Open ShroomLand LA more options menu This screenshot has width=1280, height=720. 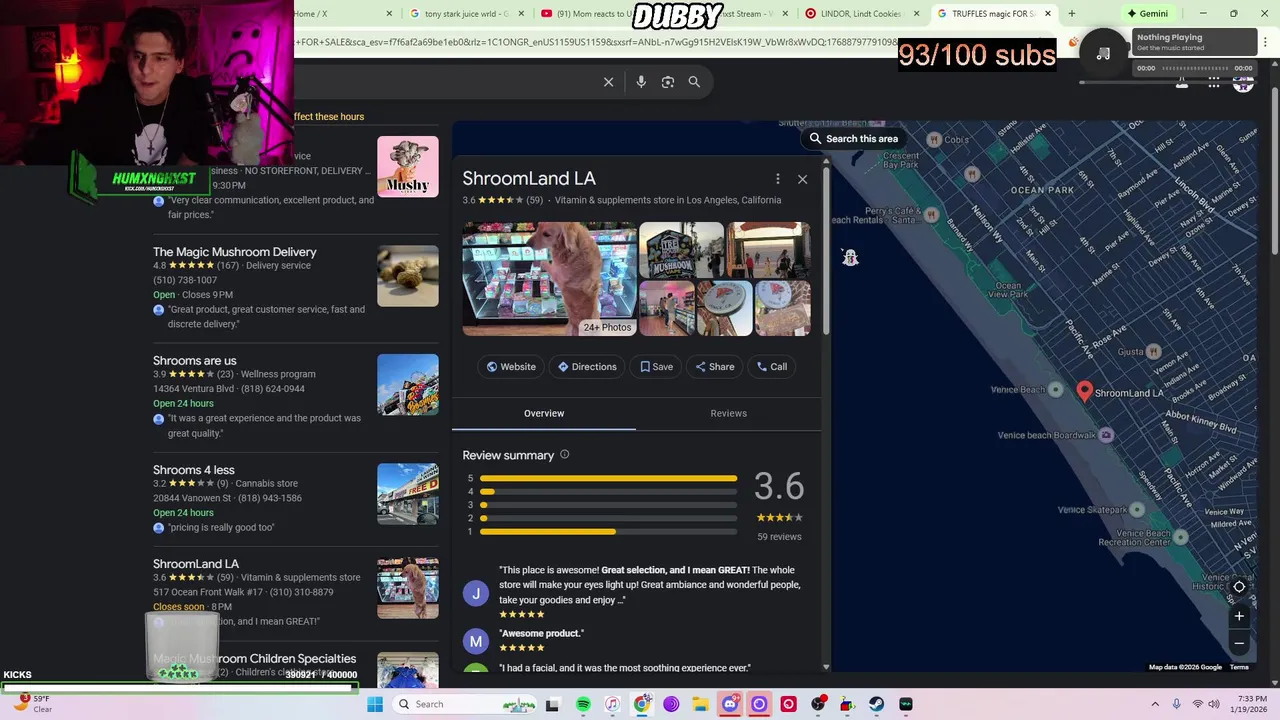(777, 179)
